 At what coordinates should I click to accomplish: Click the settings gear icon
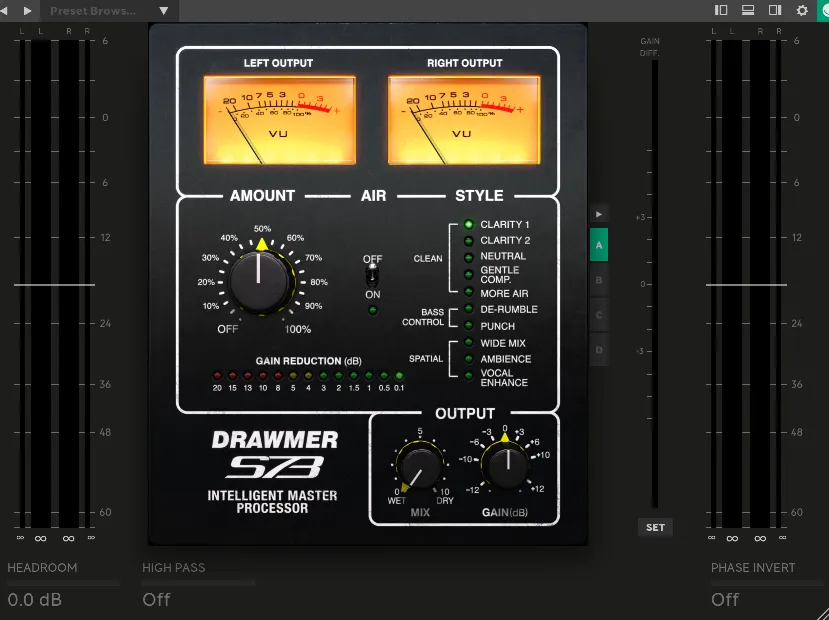pyautogui.click(x=801, y=11)
